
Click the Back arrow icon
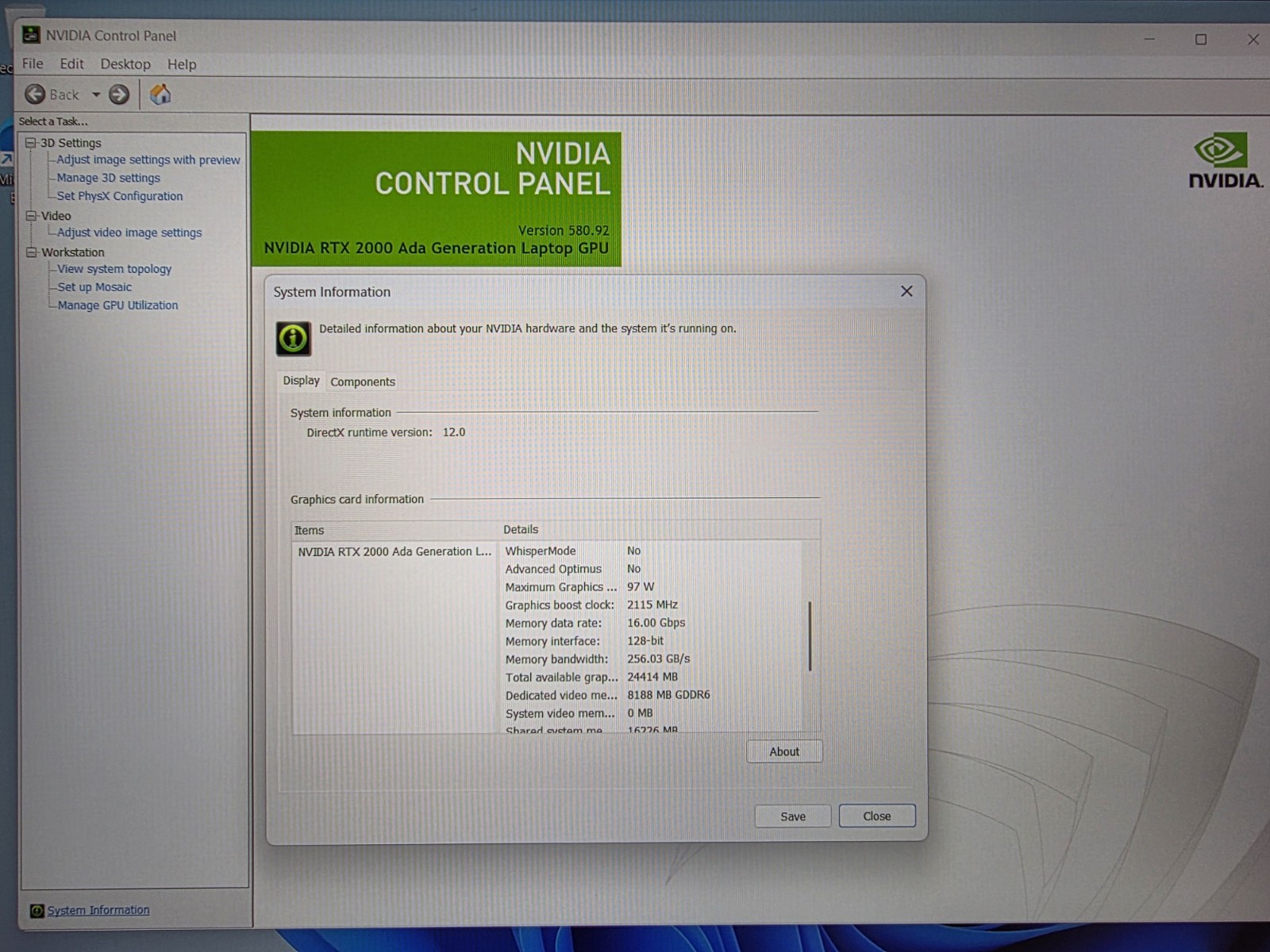[x=35, y=94]
